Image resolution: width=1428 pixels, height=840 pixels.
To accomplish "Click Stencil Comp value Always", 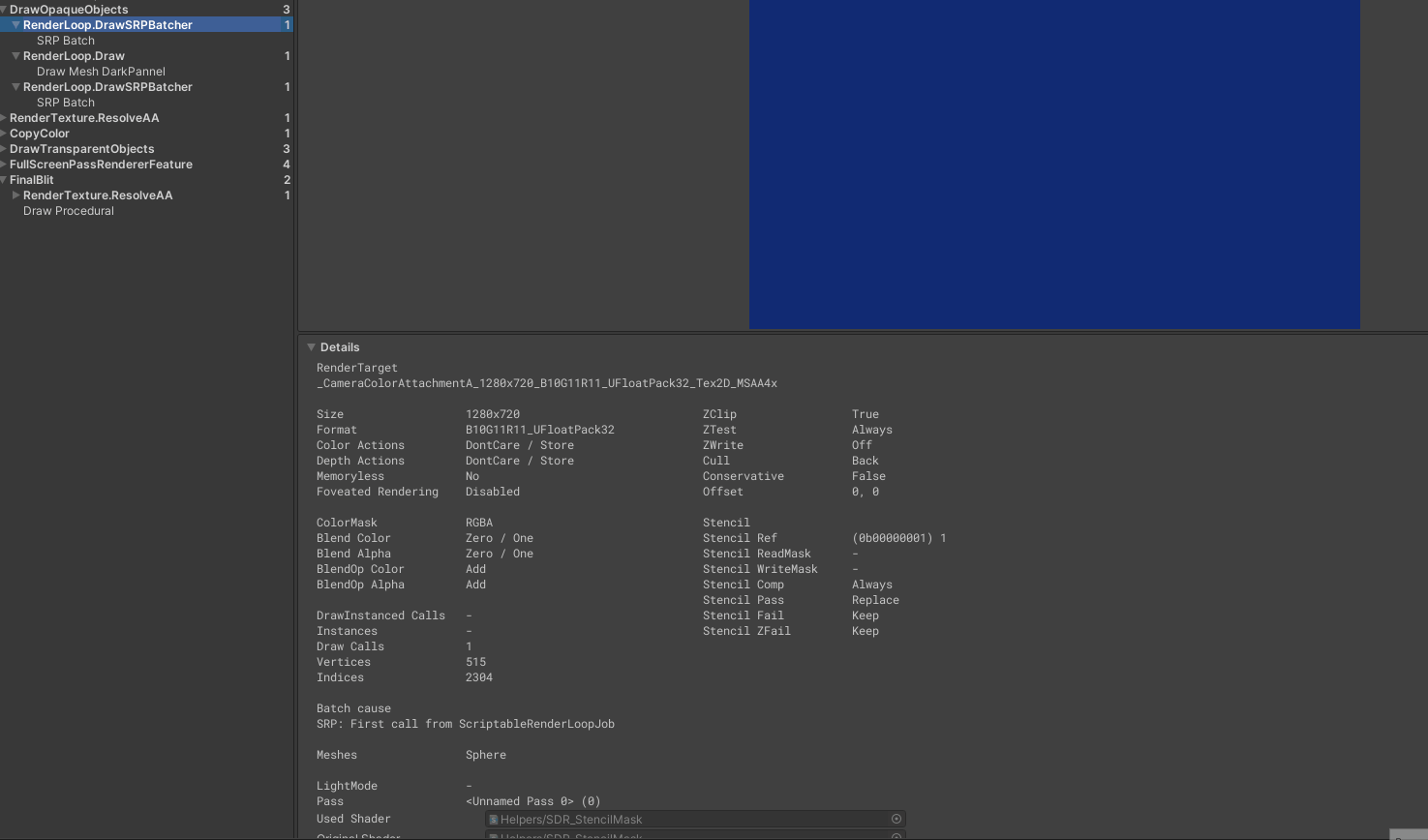I will [x=872, y=585].
